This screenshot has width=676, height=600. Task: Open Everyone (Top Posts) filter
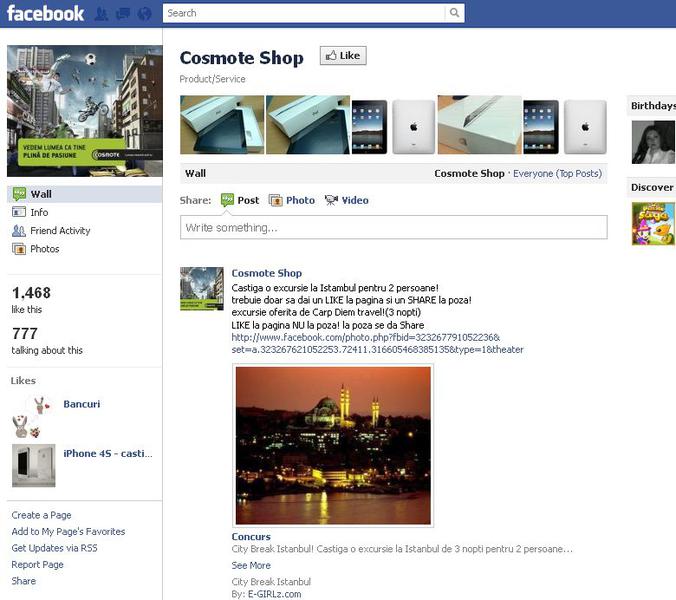point(557,173)
